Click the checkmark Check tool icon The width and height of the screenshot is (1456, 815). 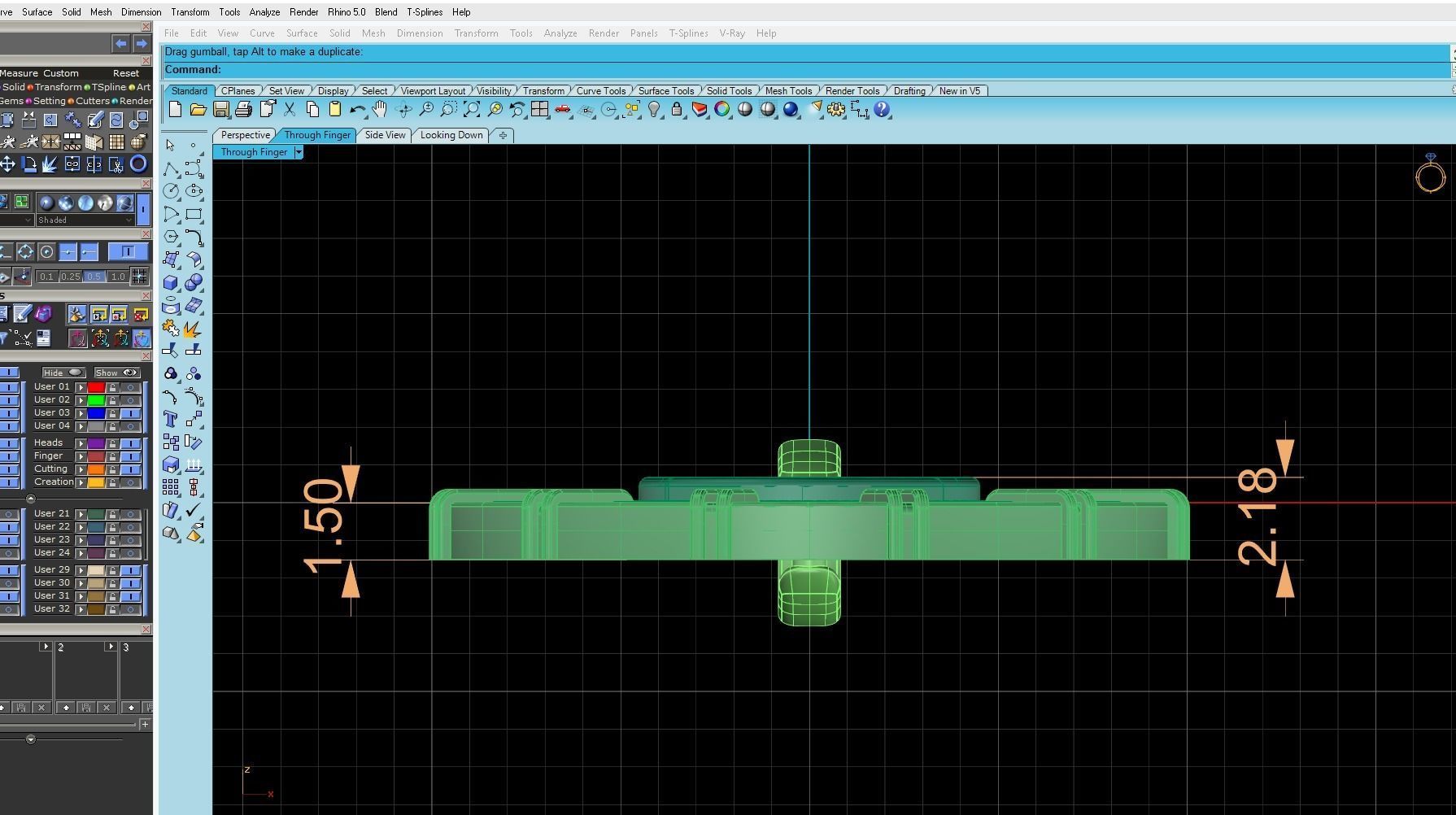pyautogui.click(x=194, y=511)
